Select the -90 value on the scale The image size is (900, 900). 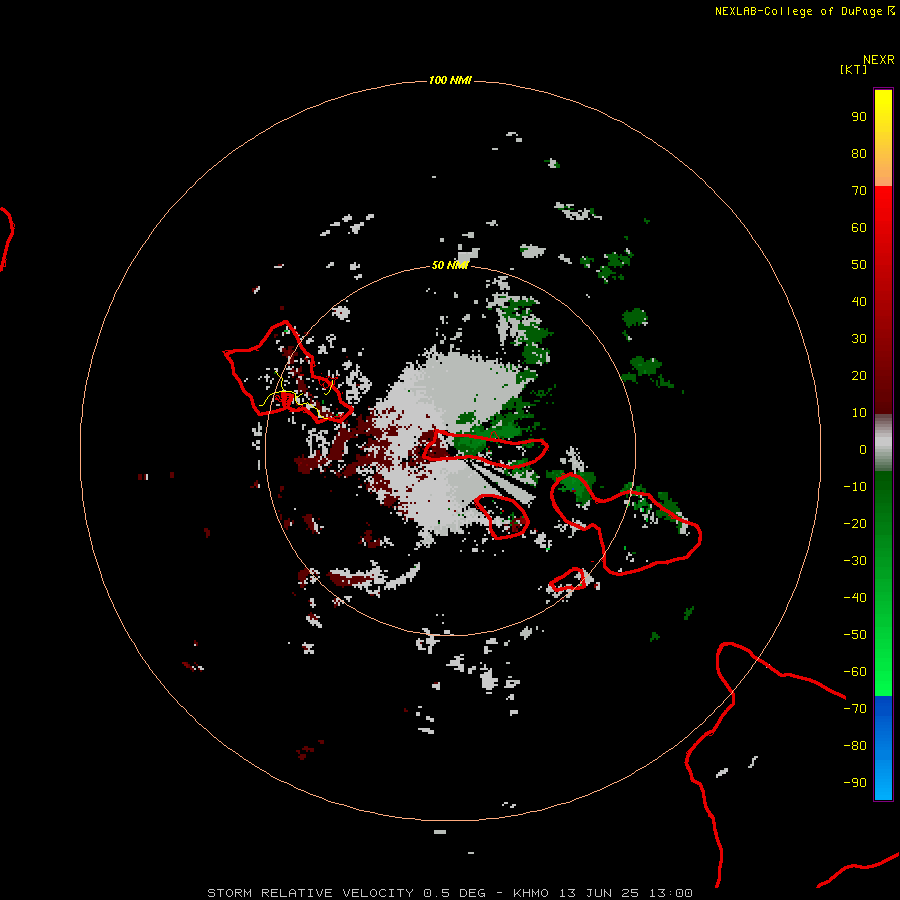[855, 782]
